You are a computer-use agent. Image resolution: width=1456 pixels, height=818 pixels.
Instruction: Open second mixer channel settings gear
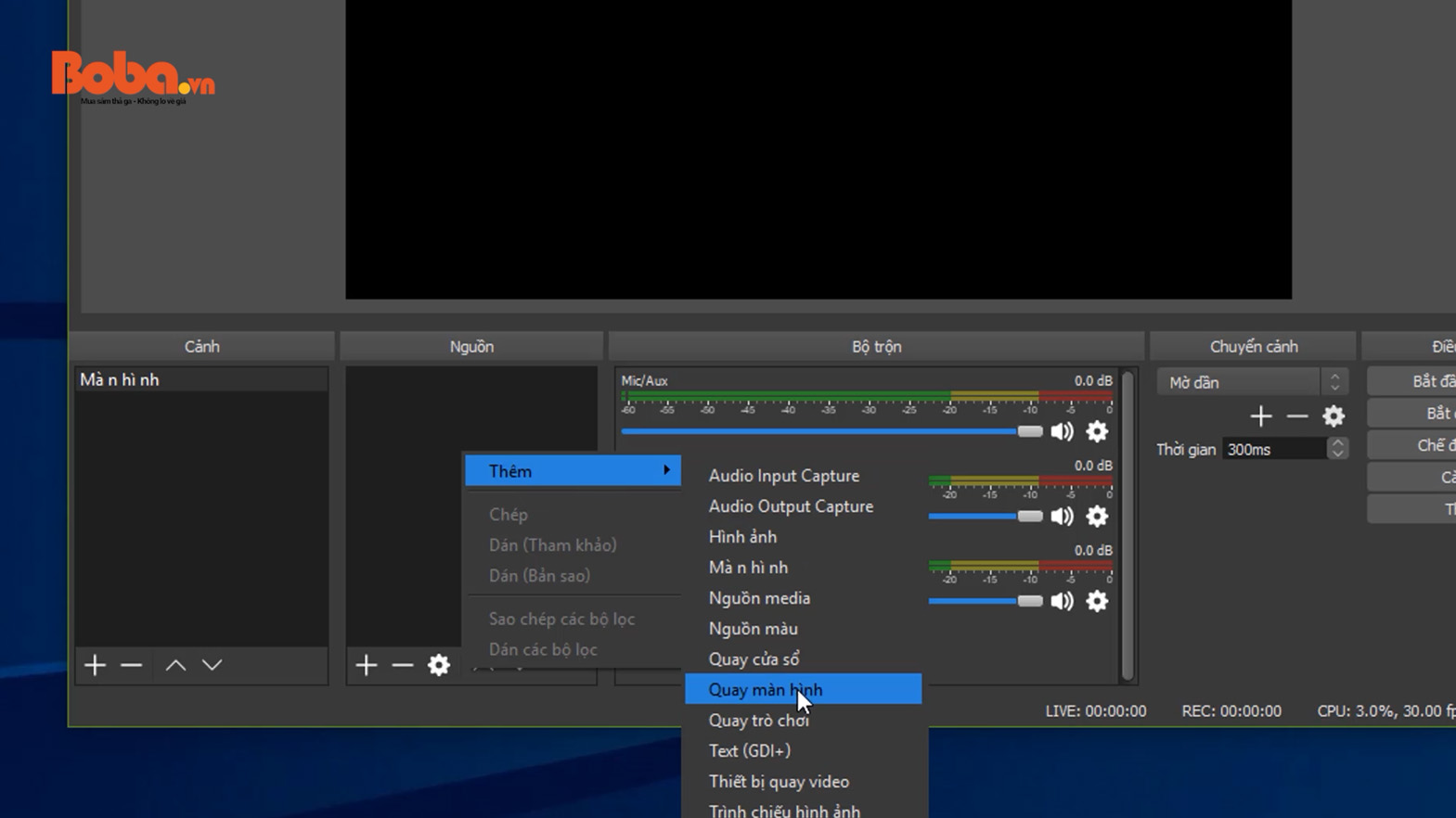click(x=1097, y=517)
